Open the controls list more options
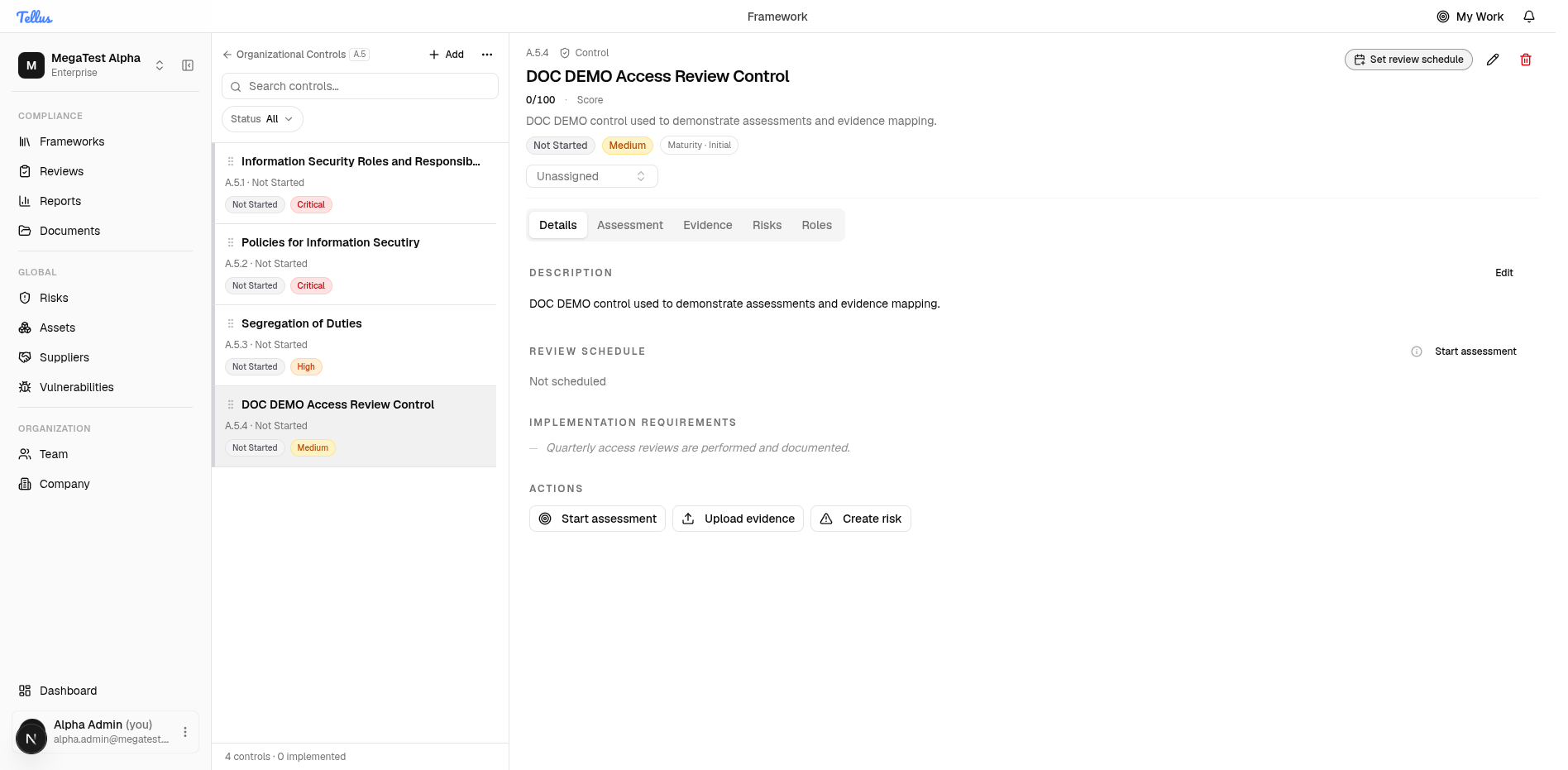The image size is (1568, 770). click(487, 55)
